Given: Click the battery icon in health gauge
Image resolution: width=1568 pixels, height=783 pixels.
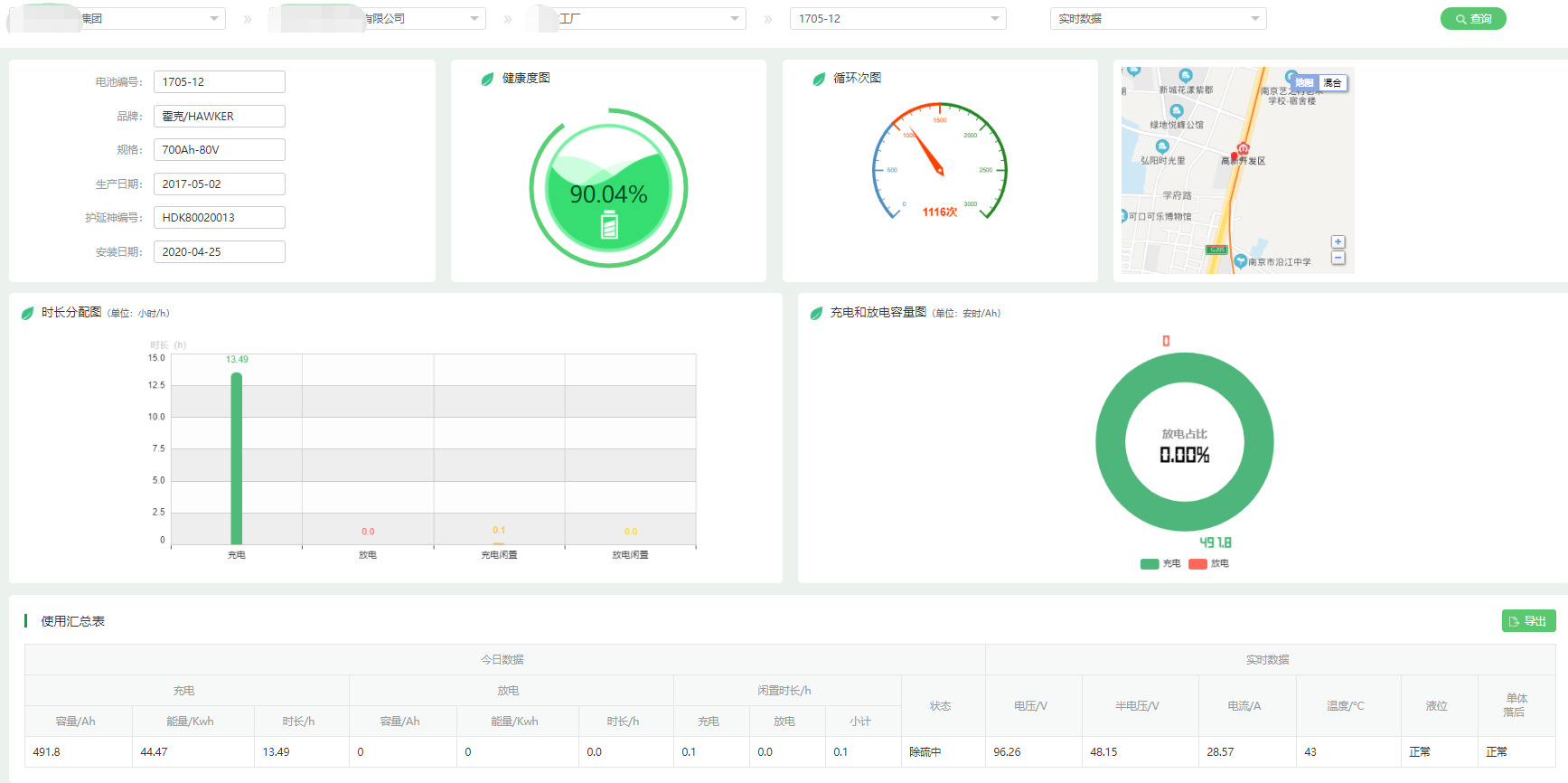Looking at the screenshot, I should (x=609, y=224).
